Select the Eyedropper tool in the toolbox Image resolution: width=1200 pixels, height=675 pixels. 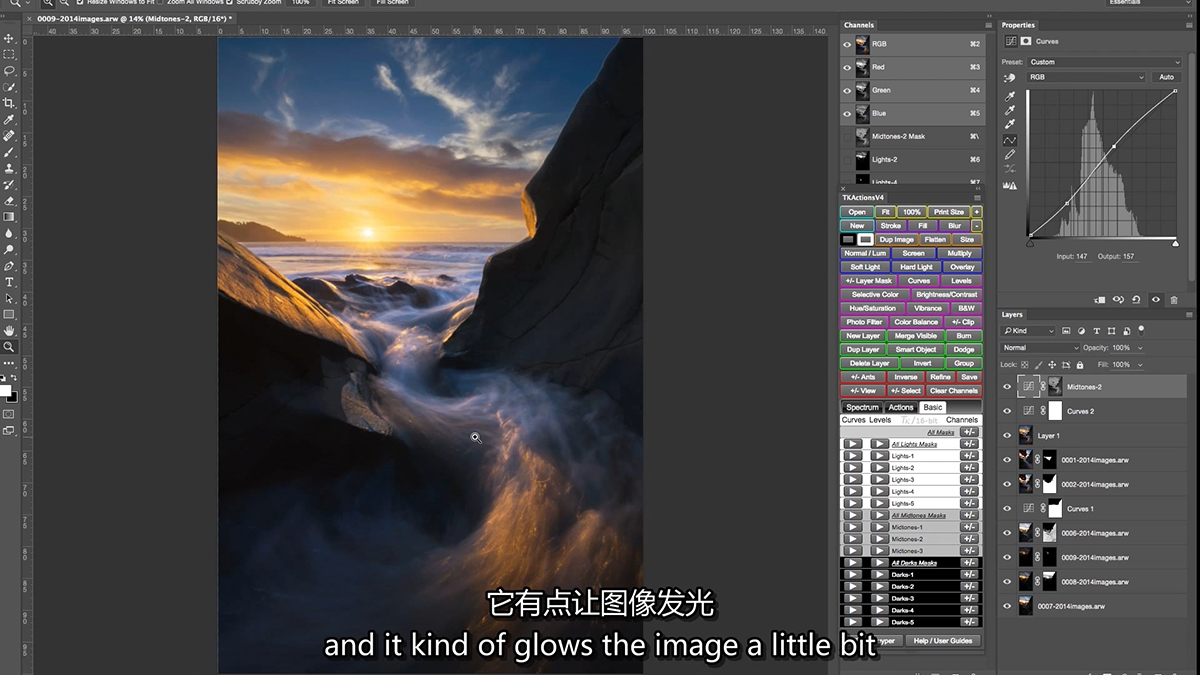pyautogui.click(x=9, y=119)
